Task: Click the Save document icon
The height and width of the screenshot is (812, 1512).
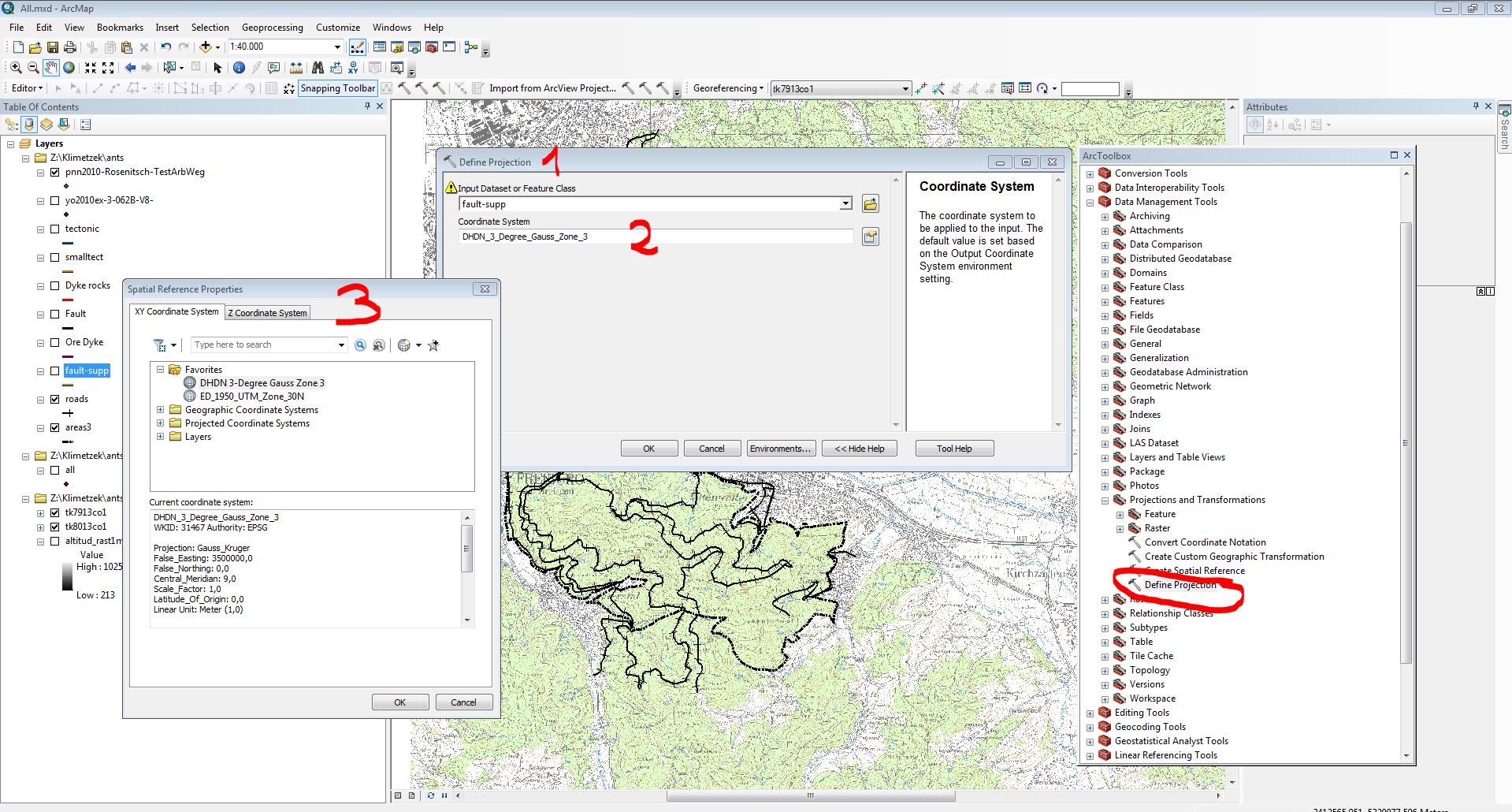Action: pyautogui.click(x=53, y=47)
